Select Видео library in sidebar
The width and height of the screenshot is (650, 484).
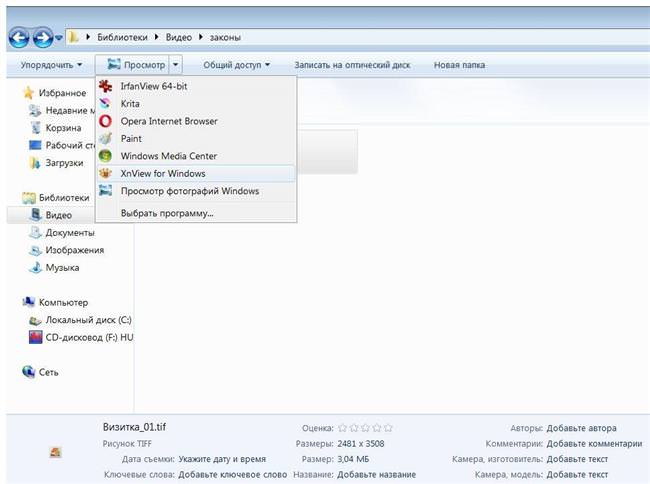[x=58, y=215]
